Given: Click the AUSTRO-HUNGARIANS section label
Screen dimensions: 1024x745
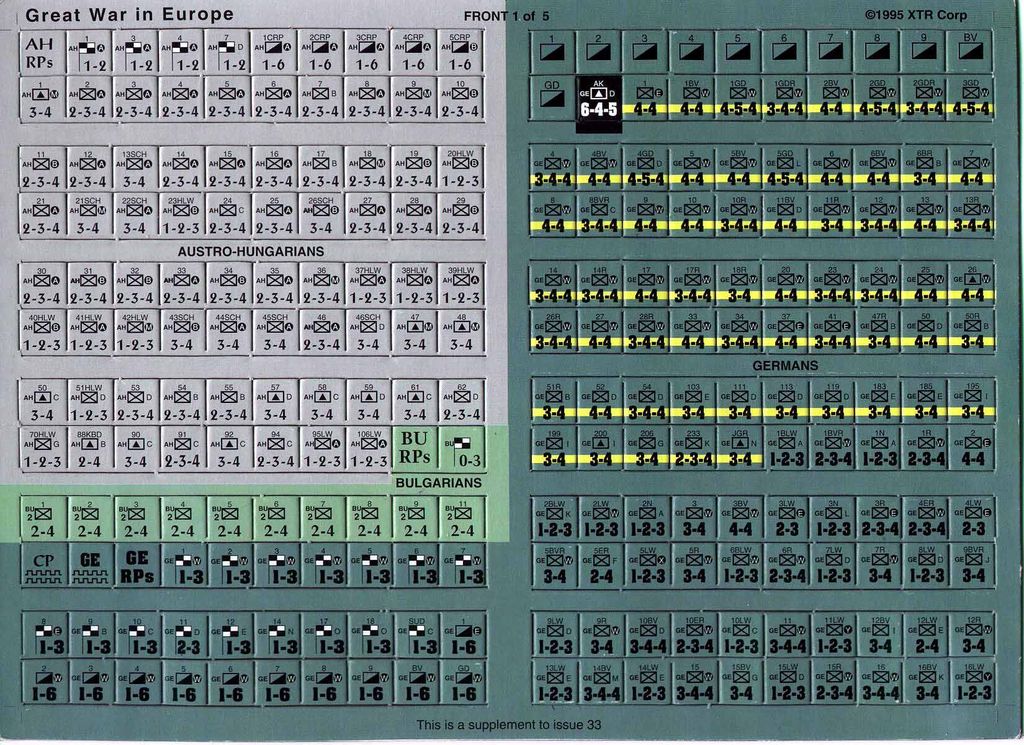Looking at the screenshot, I should [251, 251].
